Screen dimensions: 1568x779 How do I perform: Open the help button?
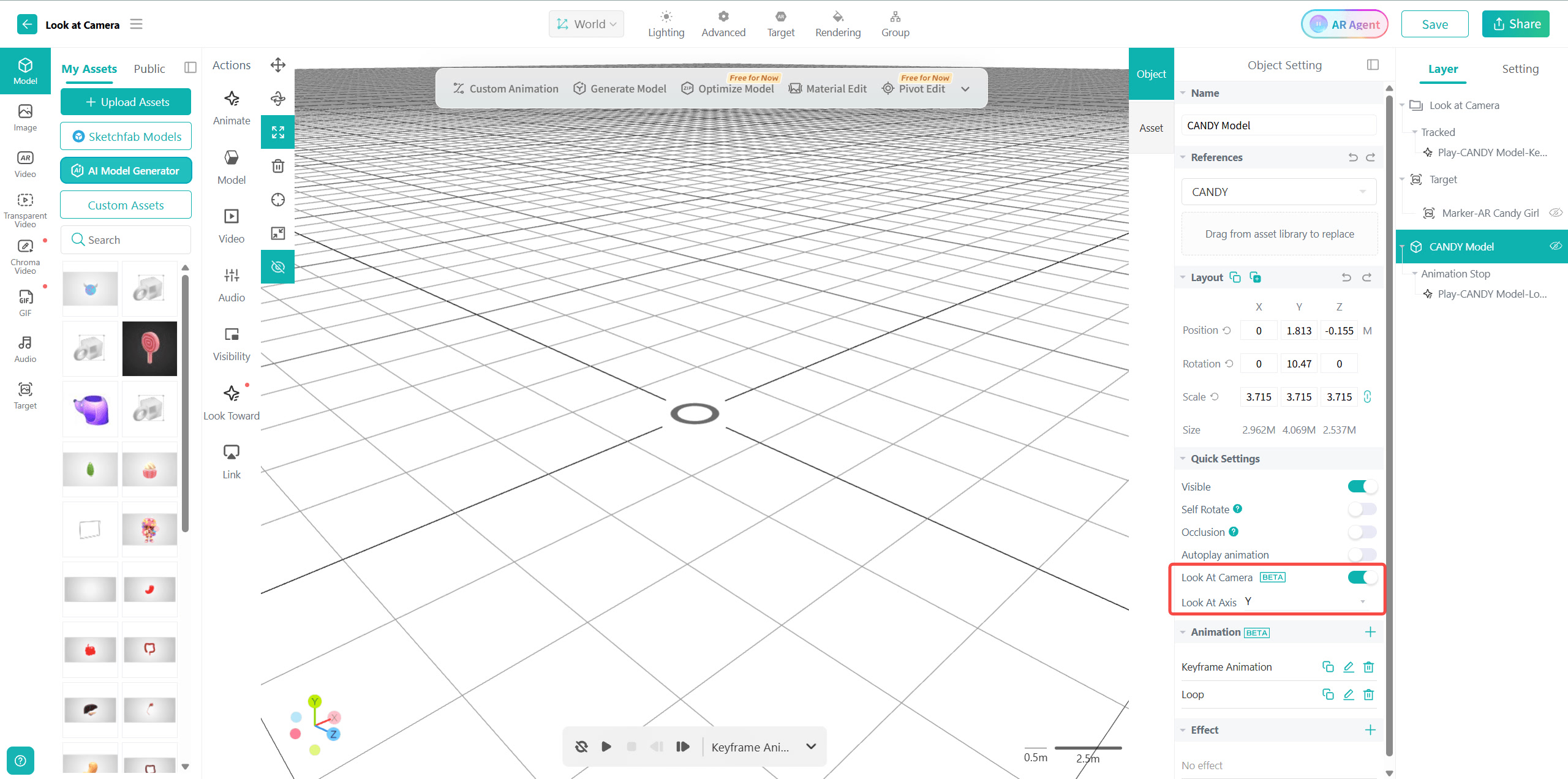(x=20, y=761)
